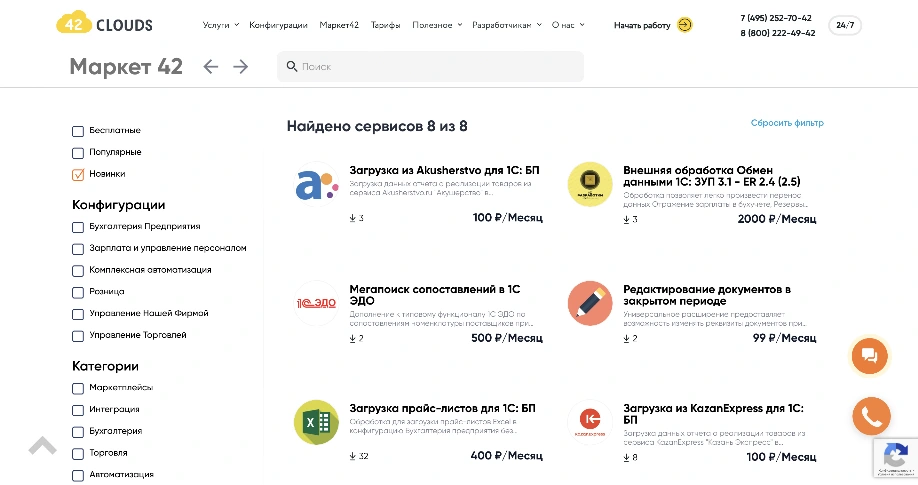Click the Поиск search field
The width and height of the screenshot is (918, 485).
click(x=430, y=67)
